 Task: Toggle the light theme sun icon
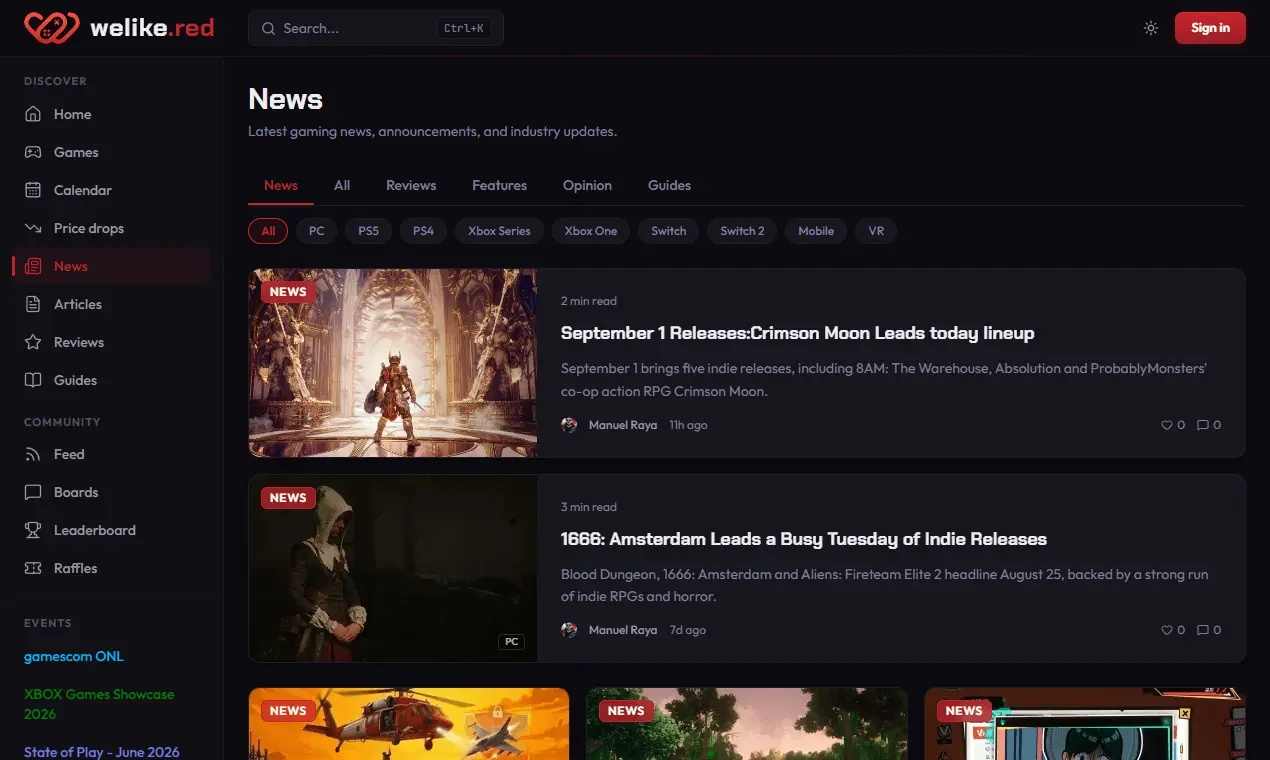point(1151,28)
